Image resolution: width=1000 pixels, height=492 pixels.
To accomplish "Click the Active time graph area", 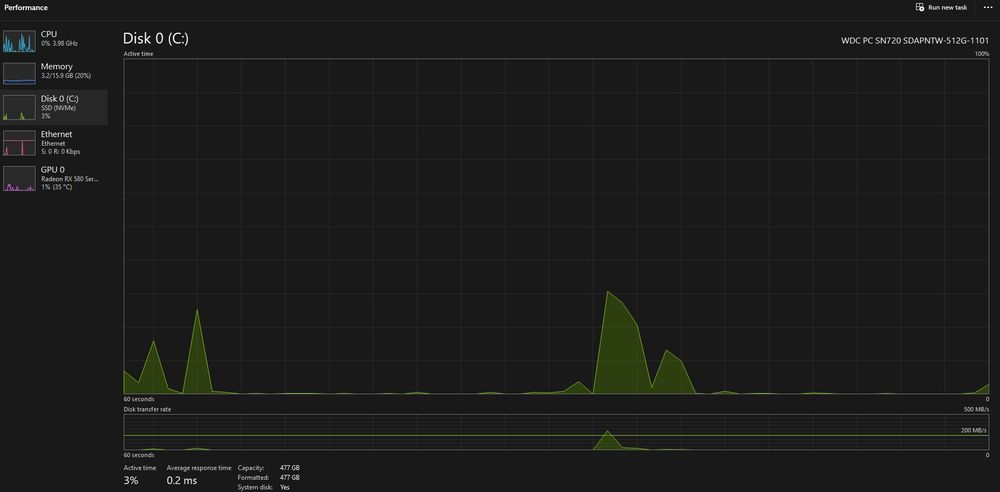I will click(x=556, y=227).
